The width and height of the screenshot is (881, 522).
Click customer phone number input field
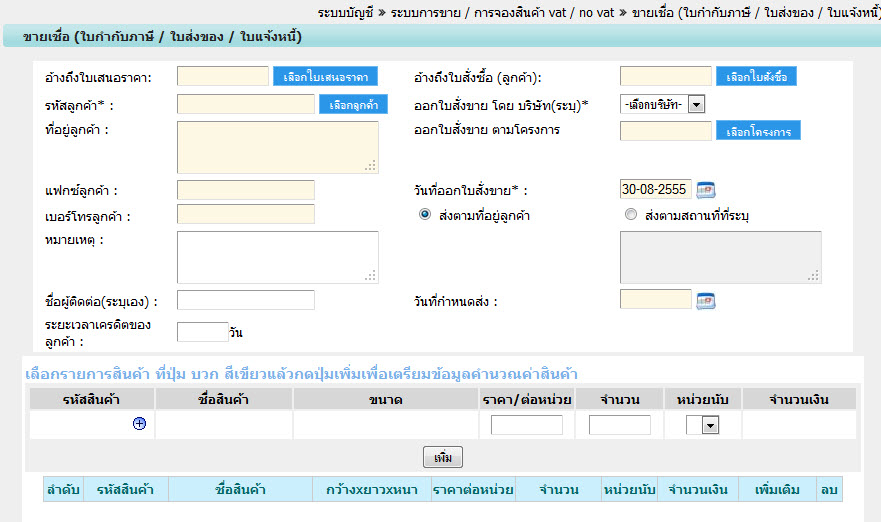point(246,214)
